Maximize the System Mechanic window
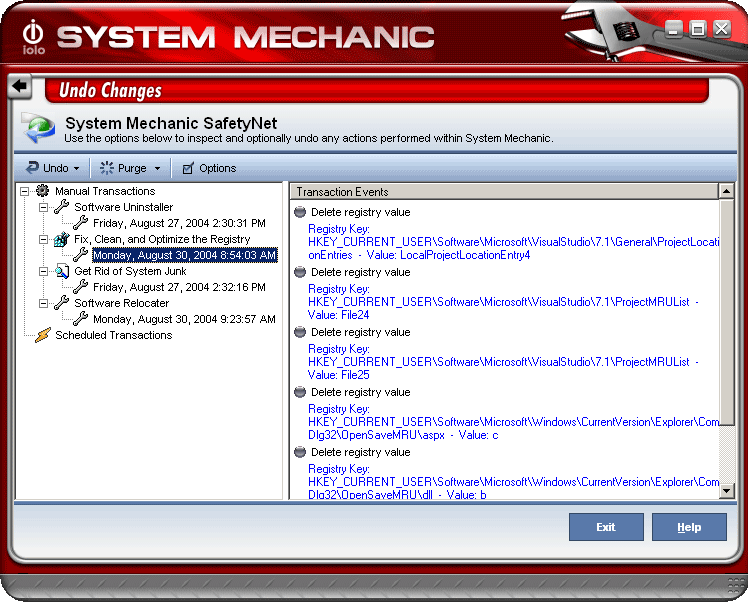 (x=697, y=30)
